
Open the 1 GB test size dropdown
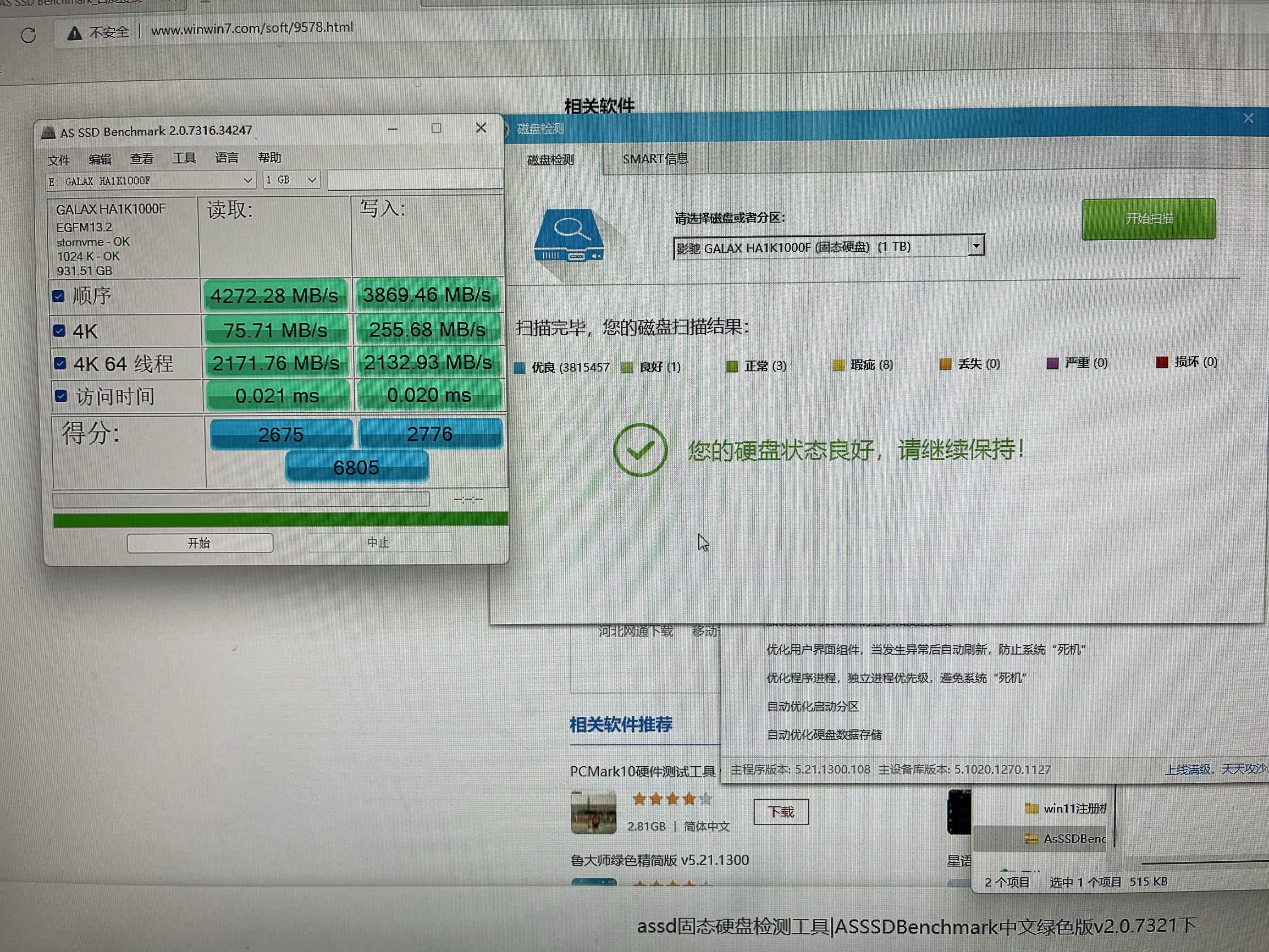pyautogui.click(x=312, y=180)
